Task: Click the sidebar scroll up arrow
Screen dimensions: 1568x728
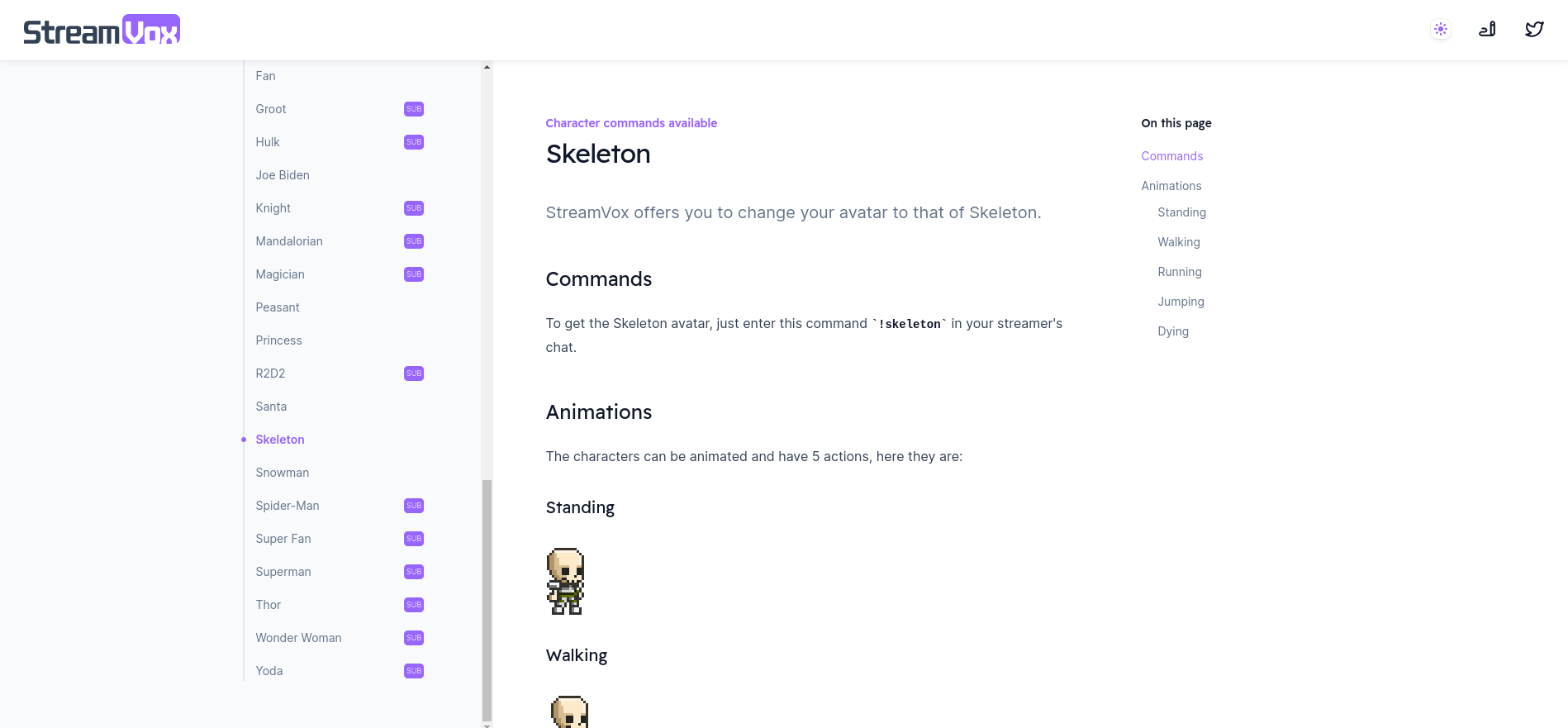Action: pyautogui.click(x=487, y=67)
